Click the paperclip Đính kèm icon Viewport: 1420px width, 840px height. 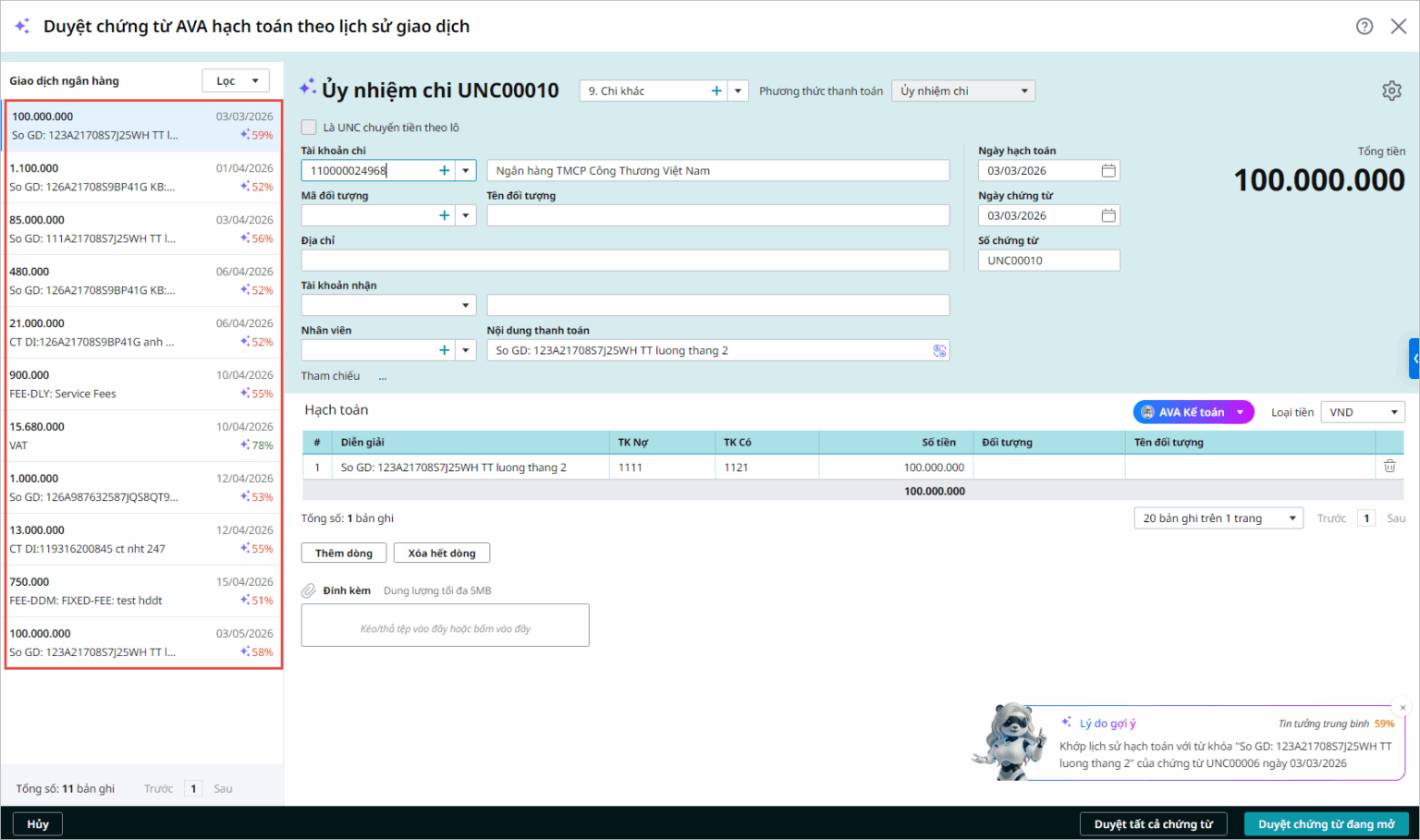[309, 590]
